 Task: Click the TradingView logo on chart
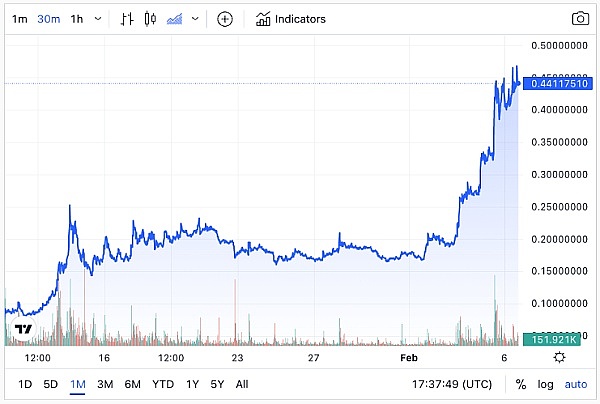tap(24, 329)
